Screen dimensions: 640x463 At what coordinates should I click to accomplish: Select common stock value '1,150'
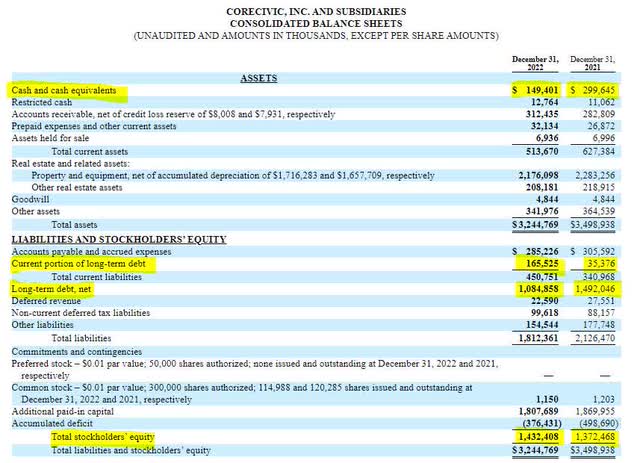547,399
